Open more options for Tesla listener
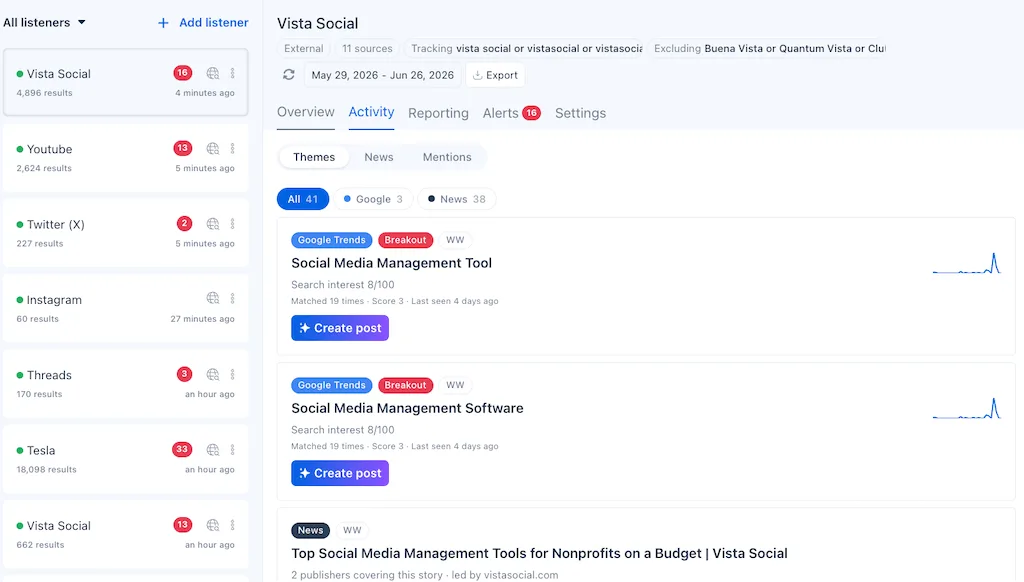The width and height of the screenshot is (1024, 582). 232,449
